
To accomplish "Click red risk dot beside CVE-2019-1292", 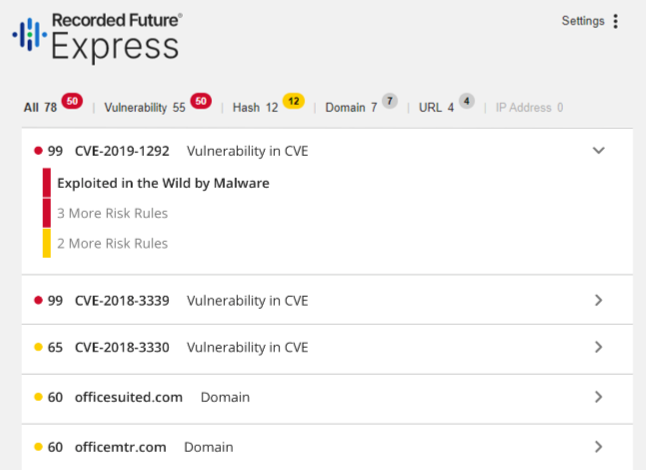I will point(38,151).
